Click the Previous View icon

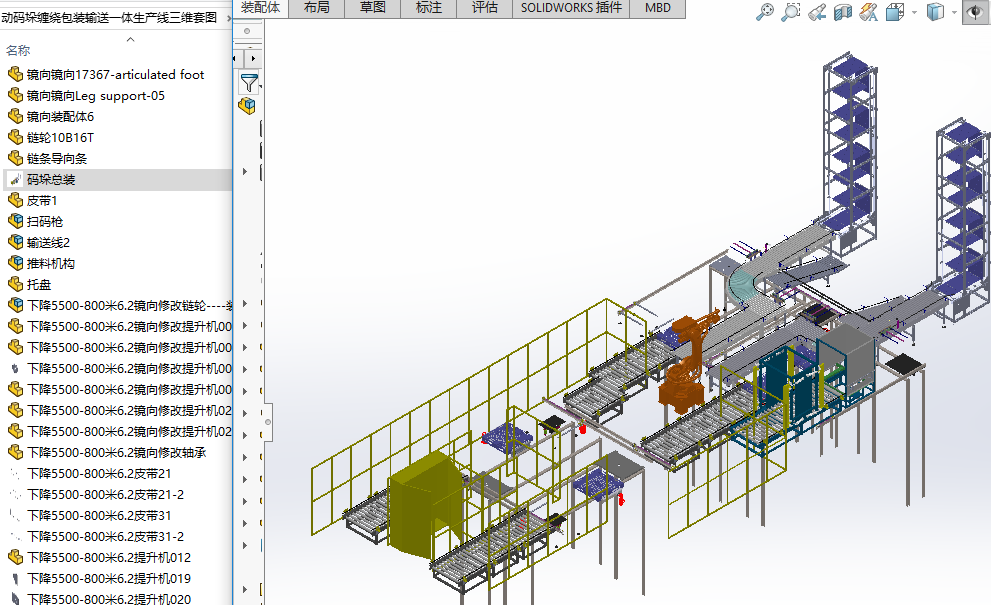pyautogui.click(x=817, y=12)
